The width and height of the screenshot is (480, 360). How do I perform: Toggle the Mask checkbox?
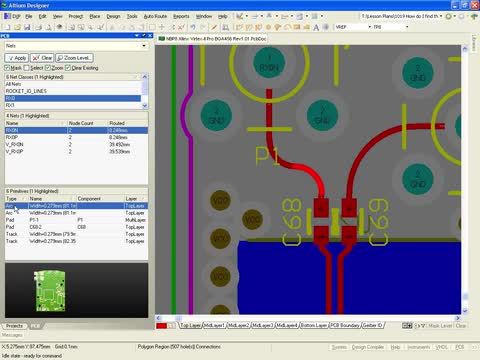7,68
